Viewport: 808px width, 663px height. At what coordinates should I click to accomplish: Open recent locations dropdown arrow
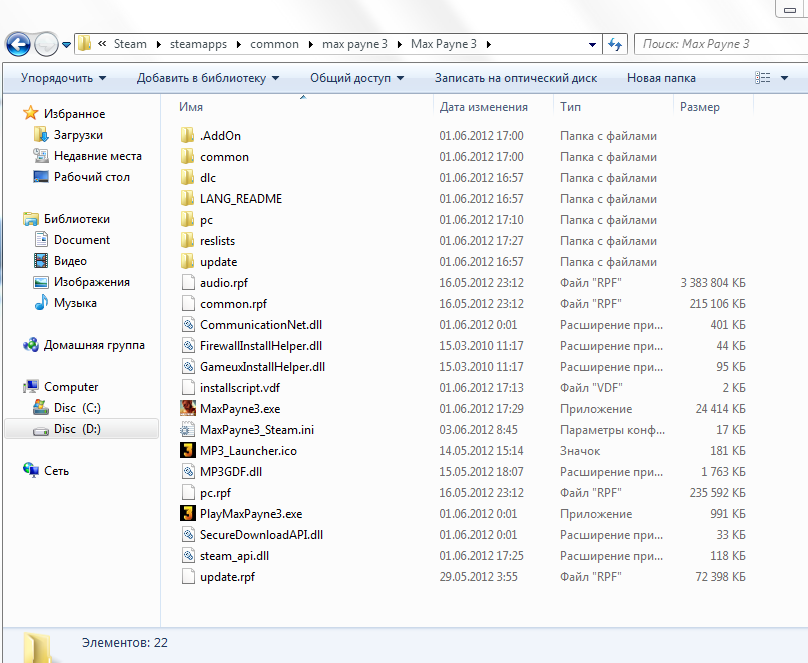pyautogui.click(x=66, y=45)
